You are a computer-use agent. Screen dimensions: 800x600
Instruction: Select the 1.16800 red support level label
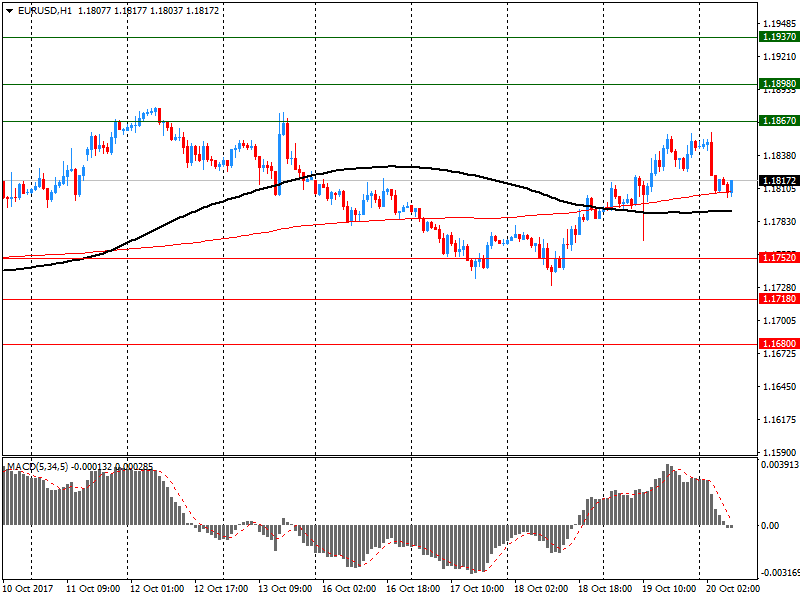[779, 344]
